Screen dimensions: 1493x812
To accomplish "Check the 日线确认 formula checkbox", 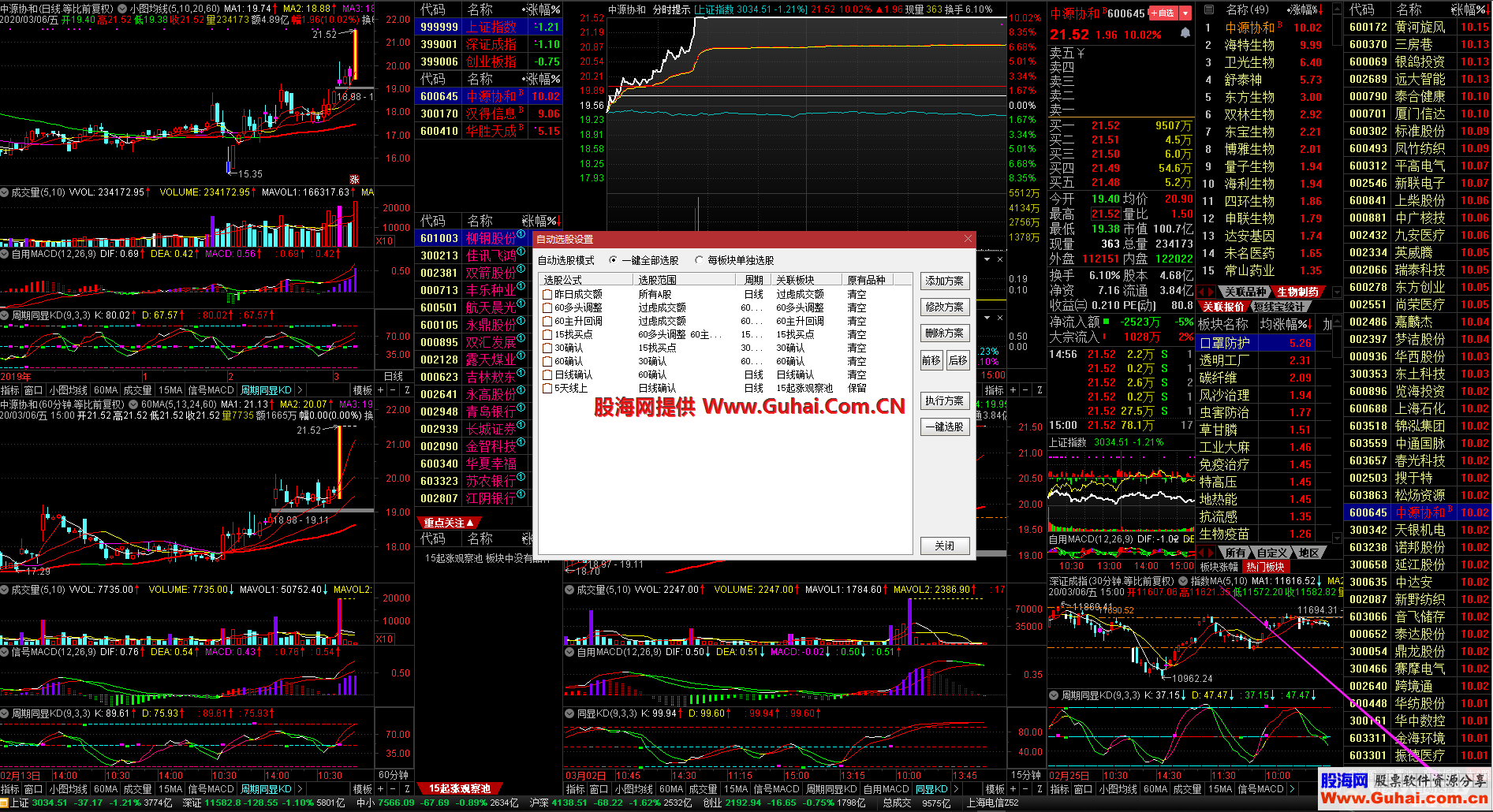I will pos(547,374).
